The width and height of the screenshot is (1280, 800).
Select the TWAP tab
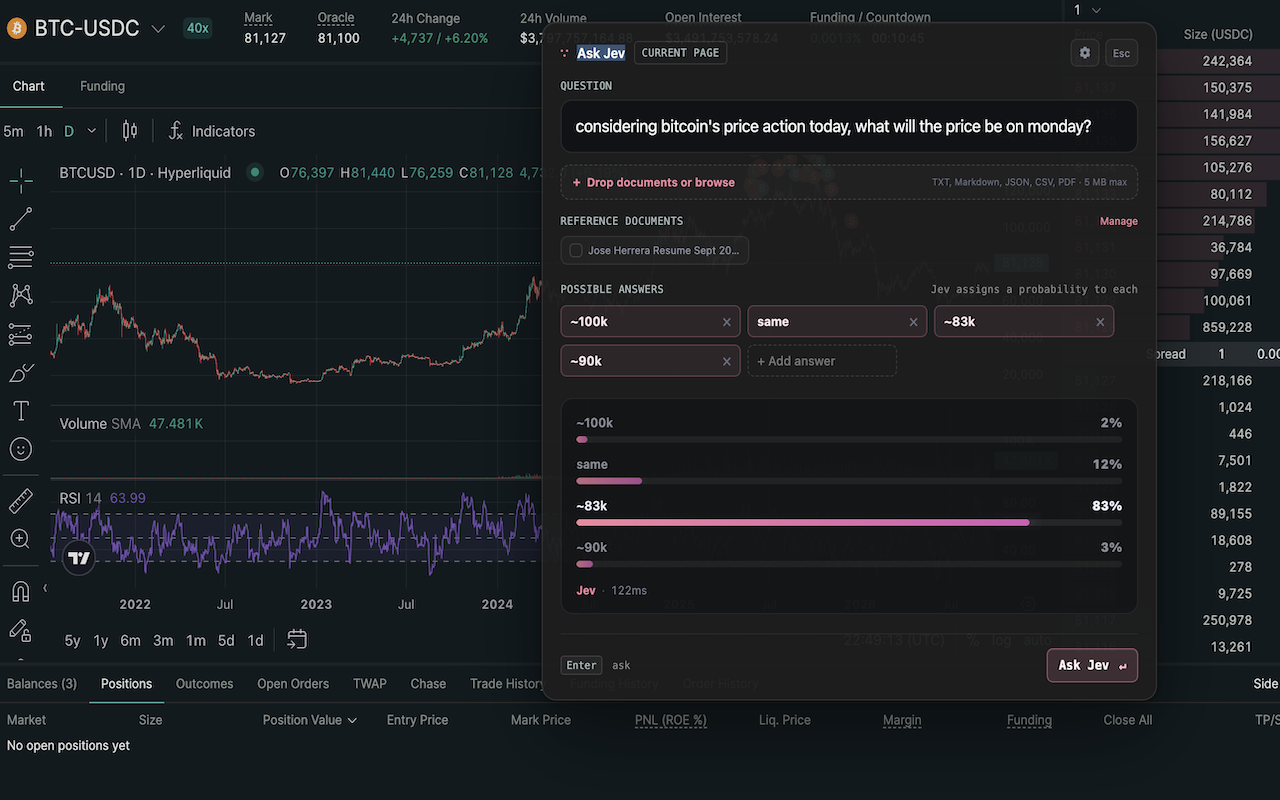(370, 684)
